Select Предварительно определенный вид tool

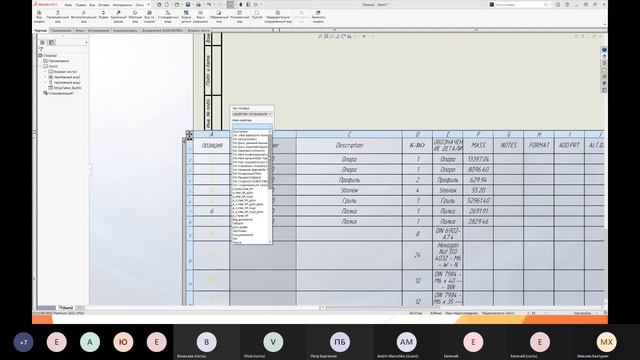(278, 16)
